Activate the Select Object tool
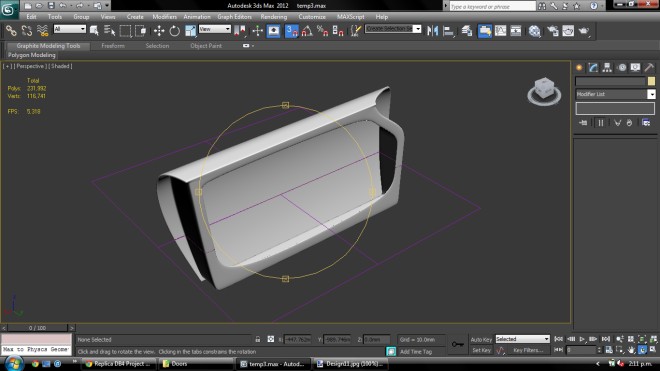This screenshot has width=660, height=371. [x=94, y=31]
